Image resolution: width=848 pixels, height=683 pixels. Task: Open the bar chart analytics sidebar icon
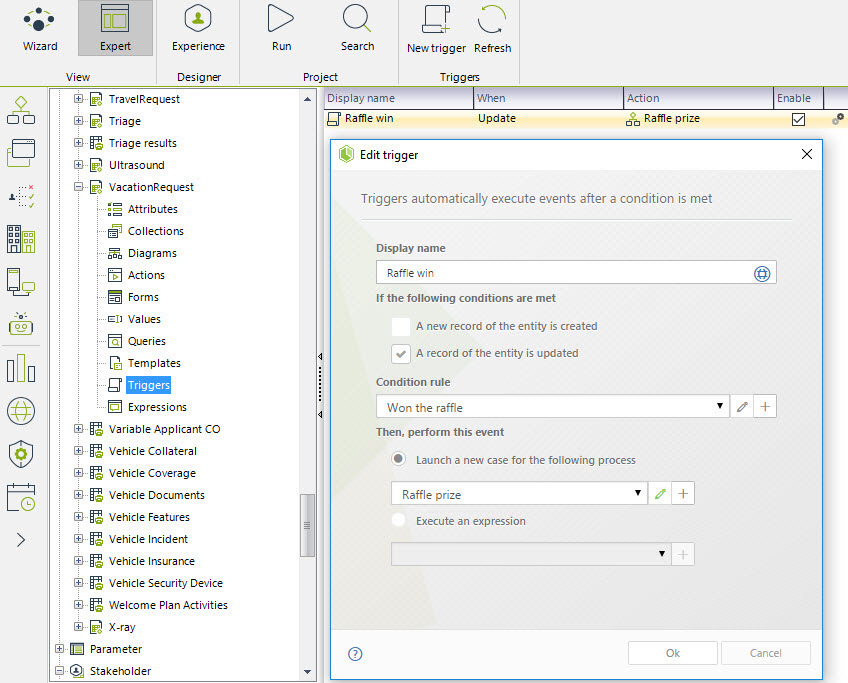coord(21,368)
